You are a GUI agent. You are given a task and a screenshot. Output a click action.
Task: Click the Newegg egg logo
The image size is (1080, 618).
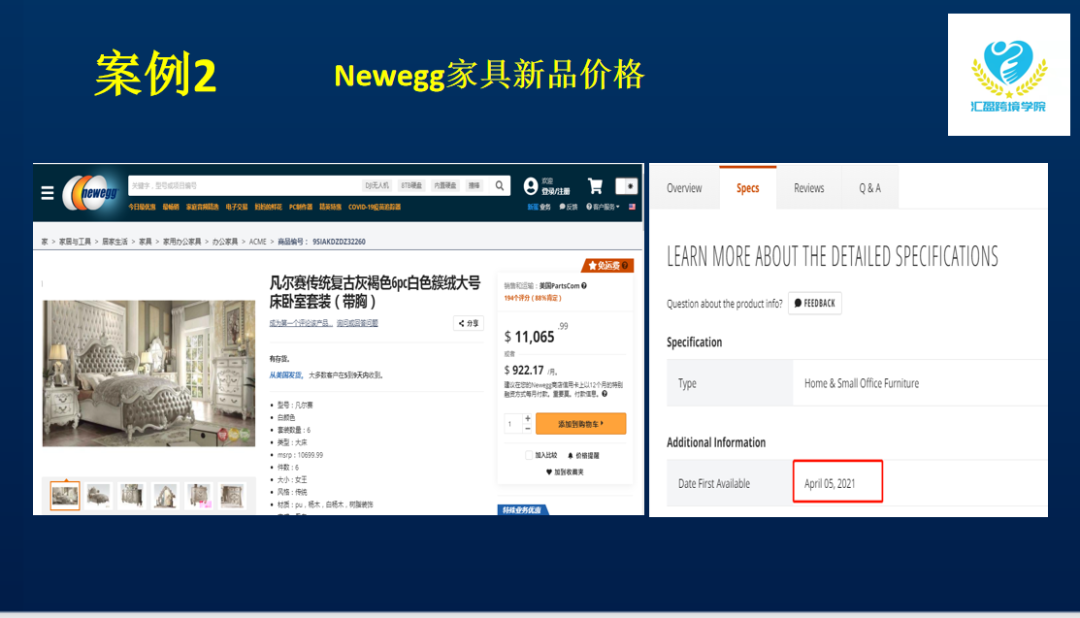point(90,192)
